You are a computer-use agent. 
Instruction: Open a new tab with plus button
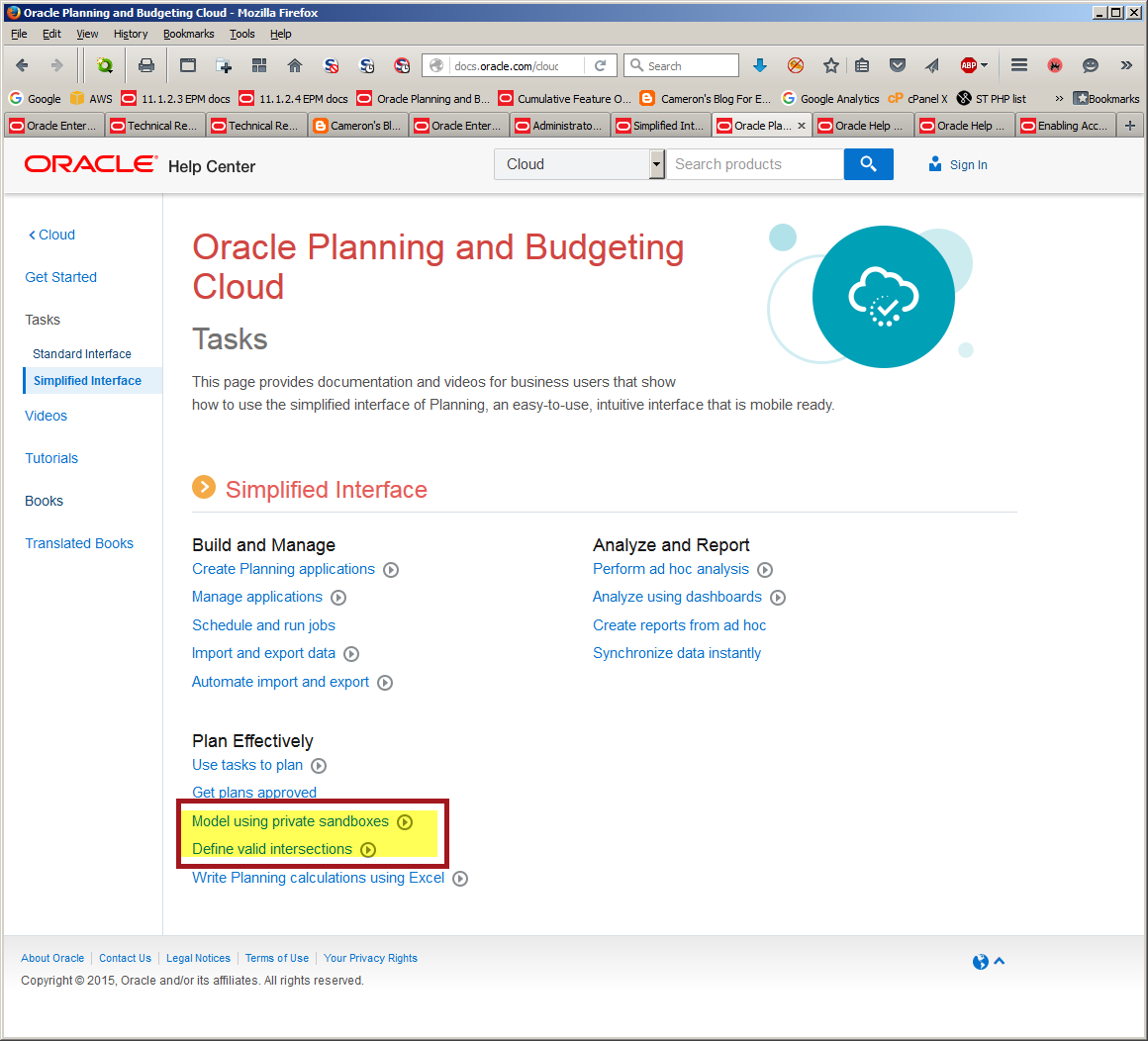point(1130,126)
